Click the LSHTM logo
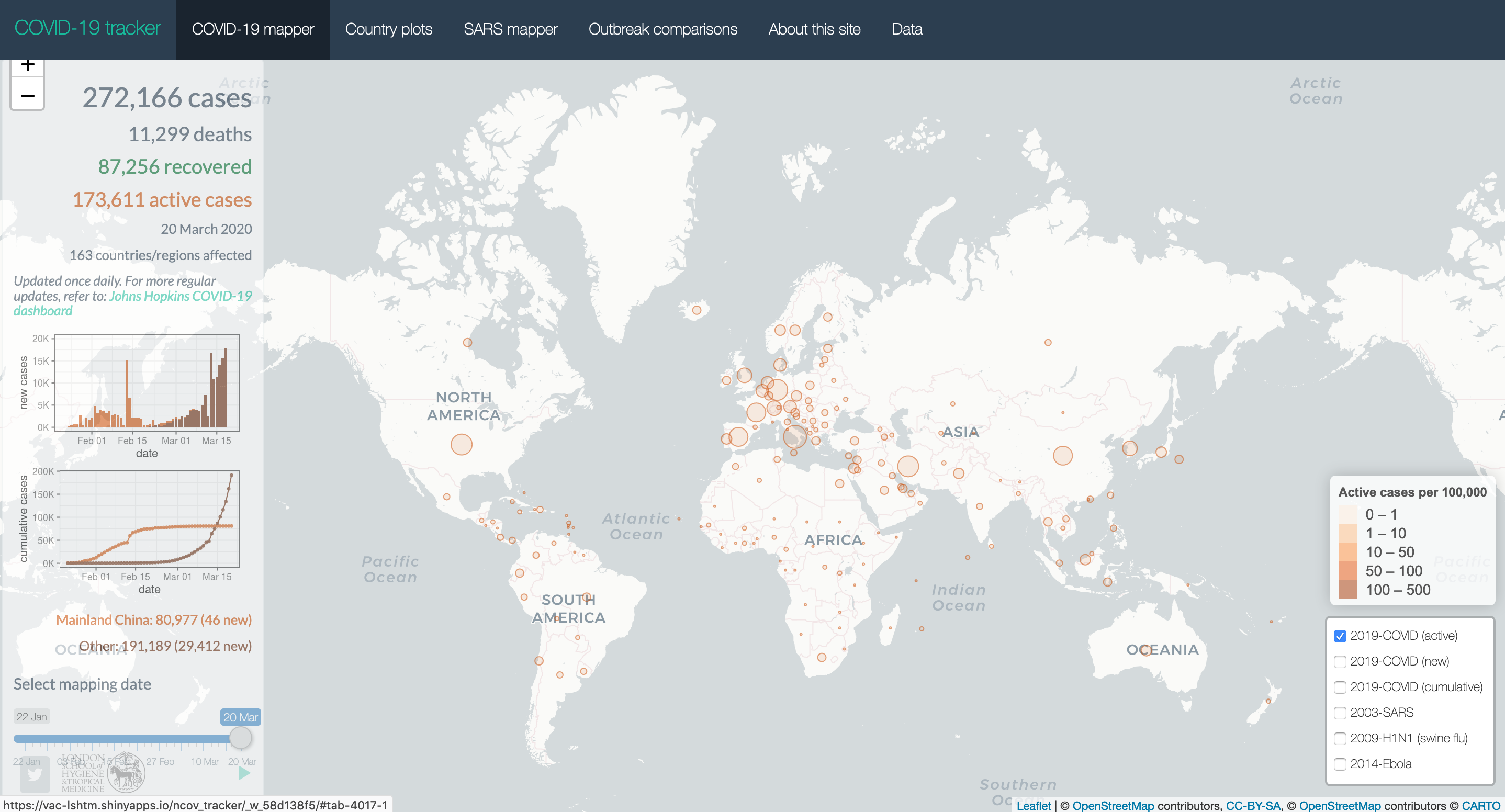The image size is (1505, 812). coord(103,772)
